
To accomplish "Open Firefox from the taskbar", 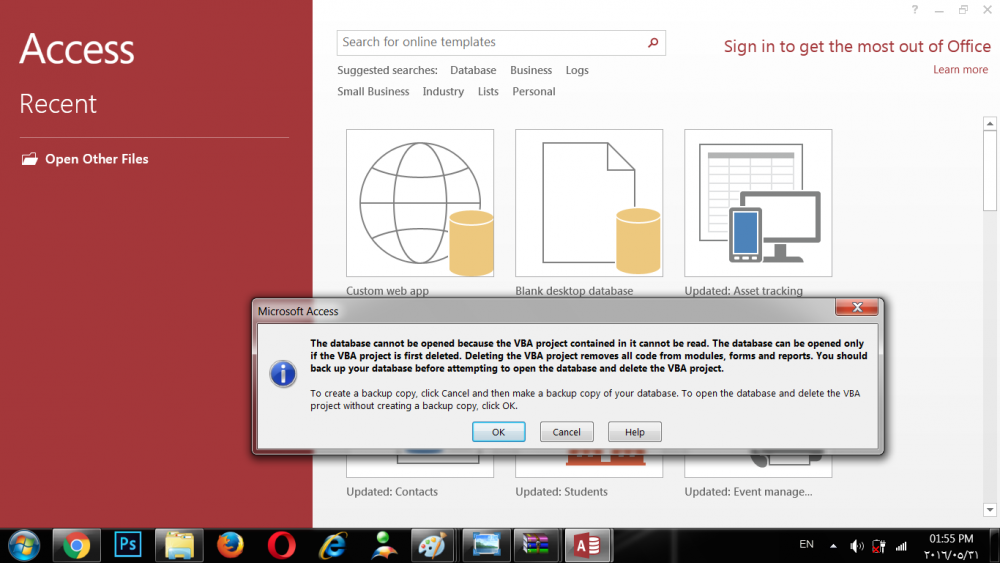I will 230,546.
